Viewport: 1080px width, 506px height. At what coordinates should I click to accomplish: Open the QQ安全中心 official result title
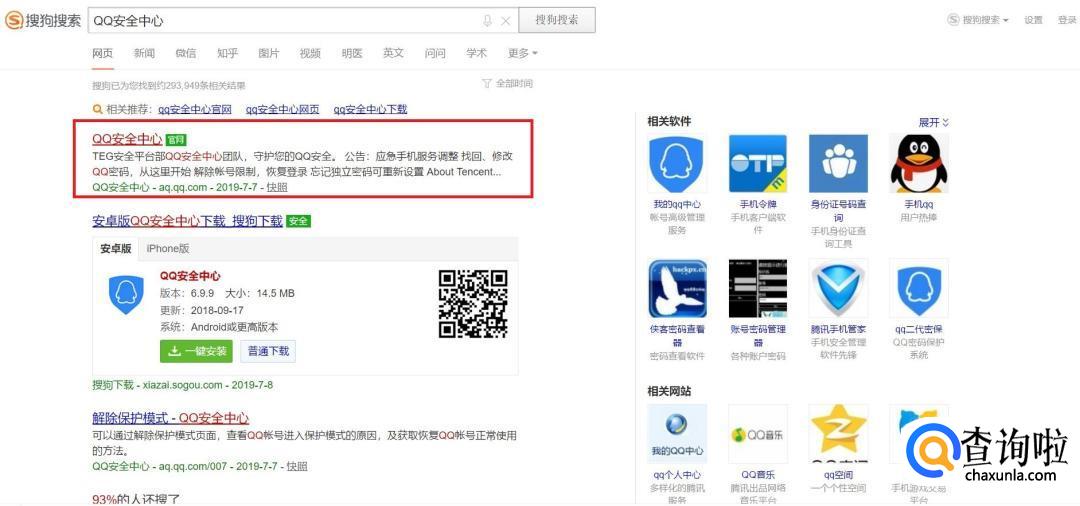point(127,139)
